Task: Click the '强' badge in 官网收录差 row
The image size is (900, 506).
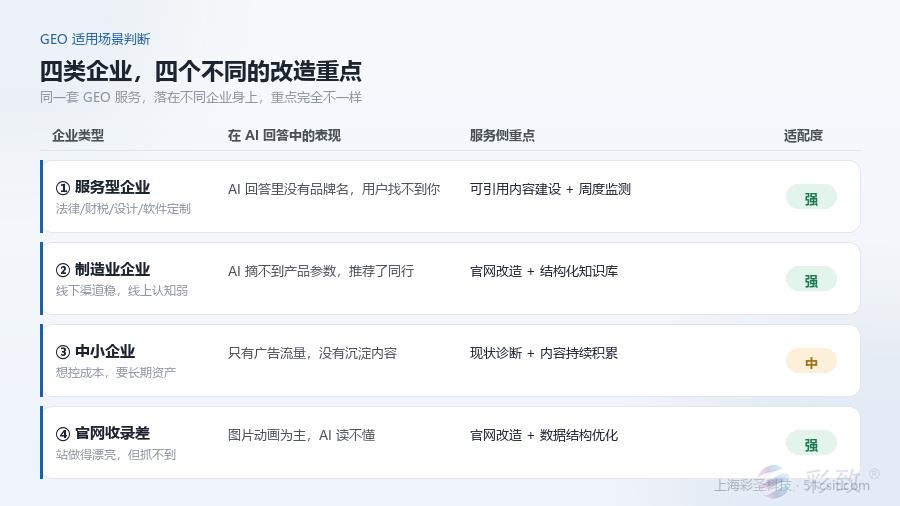Action: (811, 444)
